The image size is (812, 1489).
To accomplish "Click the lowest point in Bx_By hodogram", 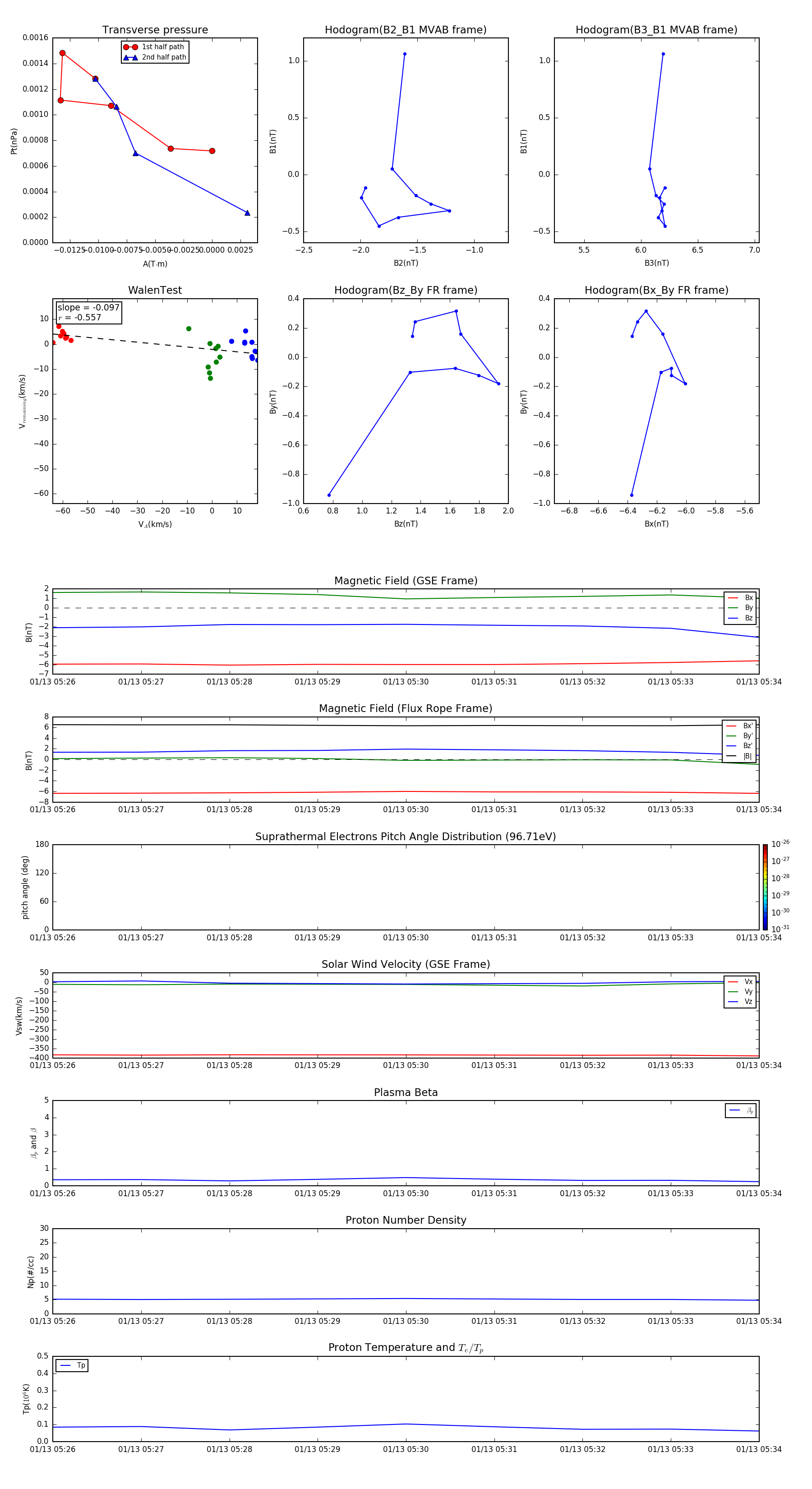I will [632, 495].
